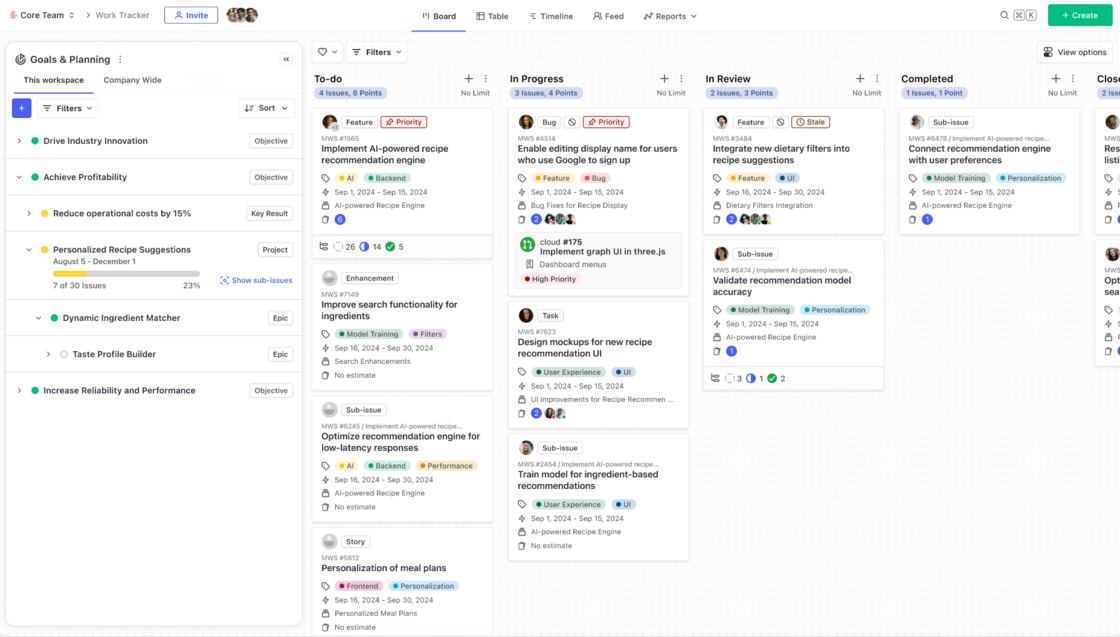Image resolution: width=1120 pixels, height=637 pixels.
Task: Add a new issue with the To-do column plus icon
Action: 468,78
